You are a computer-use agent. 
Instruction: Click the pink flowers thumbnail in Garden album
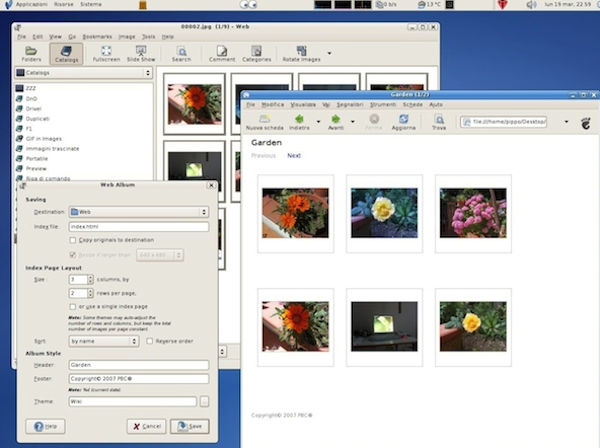click(474, 213)
